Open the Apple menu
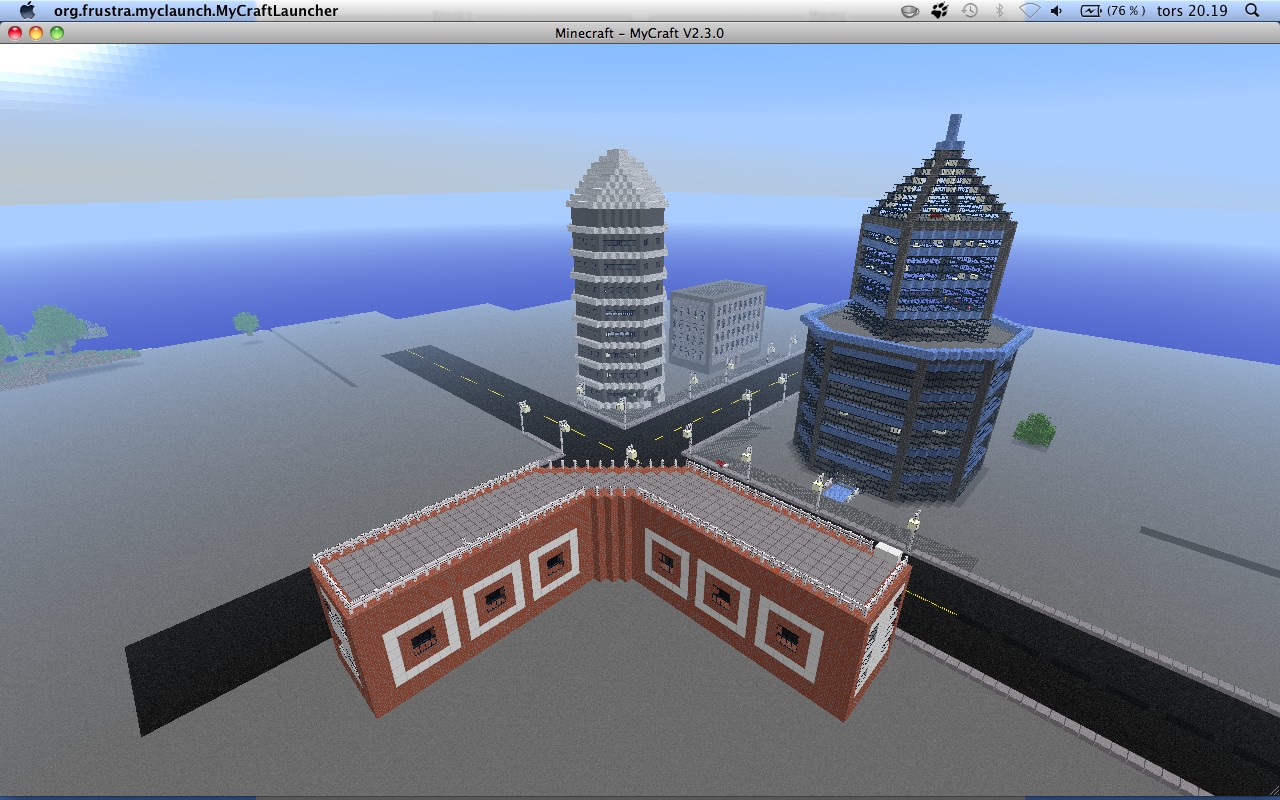Image resolution: width=1280 pixels, height=800 pixels. pyautogui.click(x=27, y=10)
